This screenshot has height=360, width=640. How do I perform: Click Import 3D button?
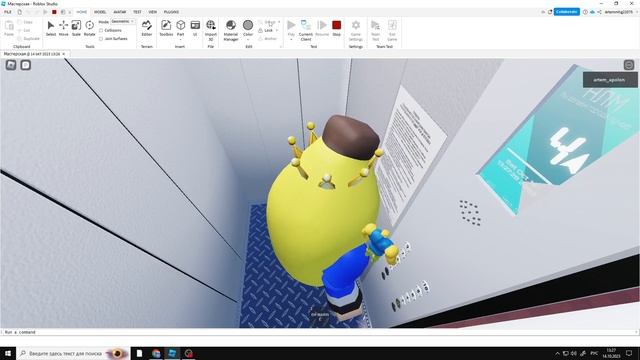[211, 30]
